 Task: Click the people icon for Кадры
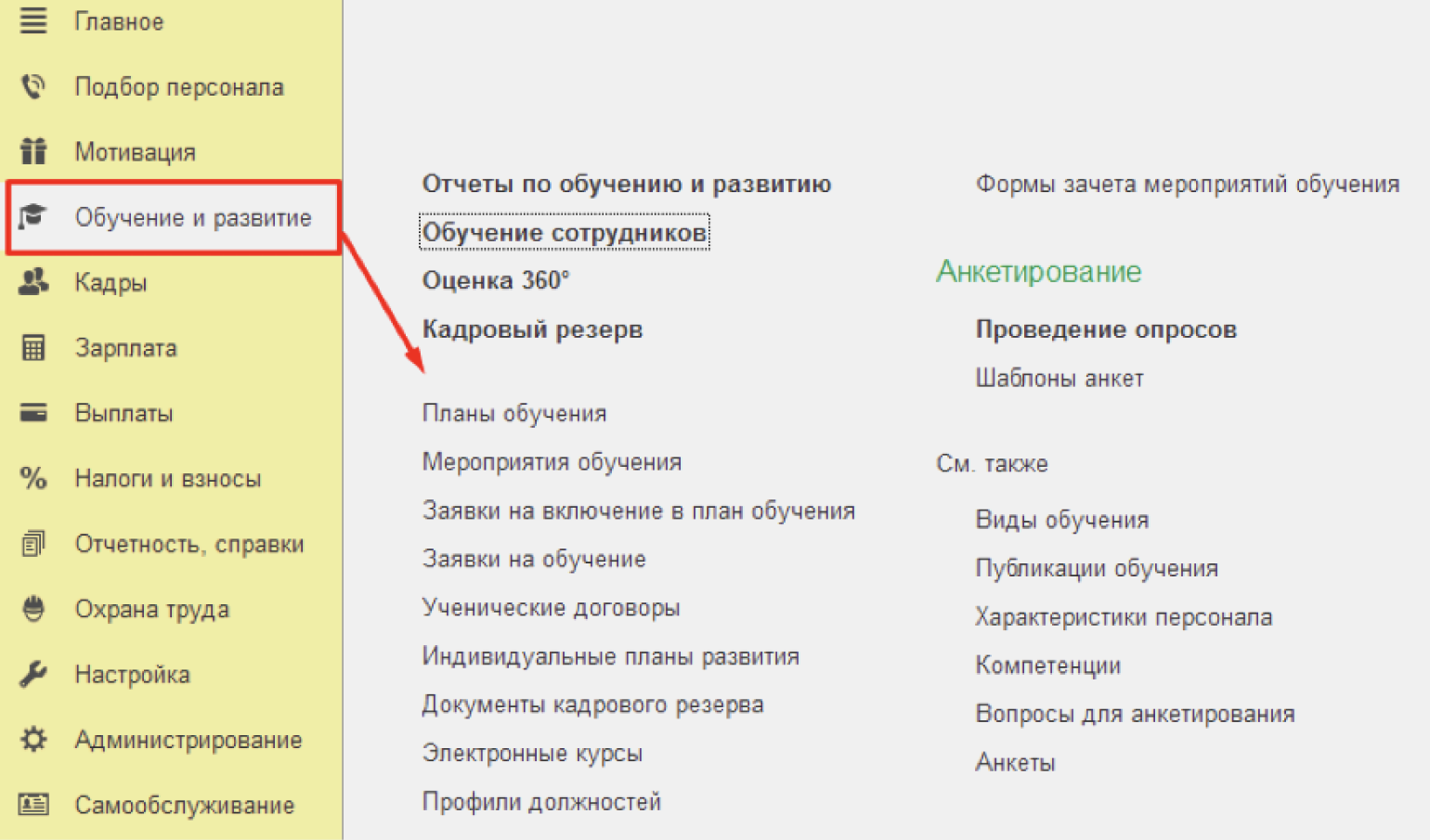[x=33, y=281]
